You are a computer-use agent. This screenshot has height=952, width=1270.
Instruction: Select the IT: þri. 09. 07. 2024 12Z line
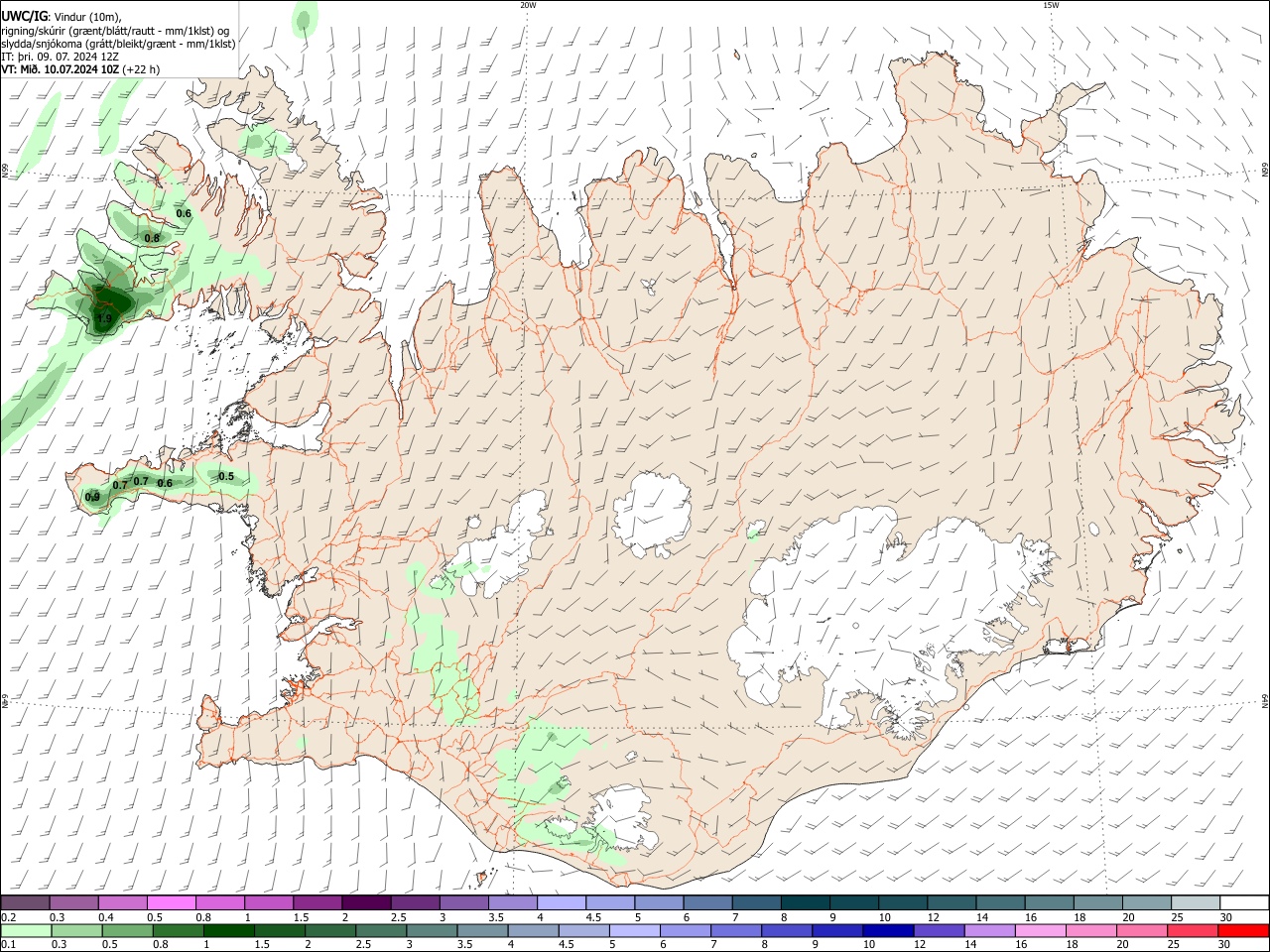[60, 57]
